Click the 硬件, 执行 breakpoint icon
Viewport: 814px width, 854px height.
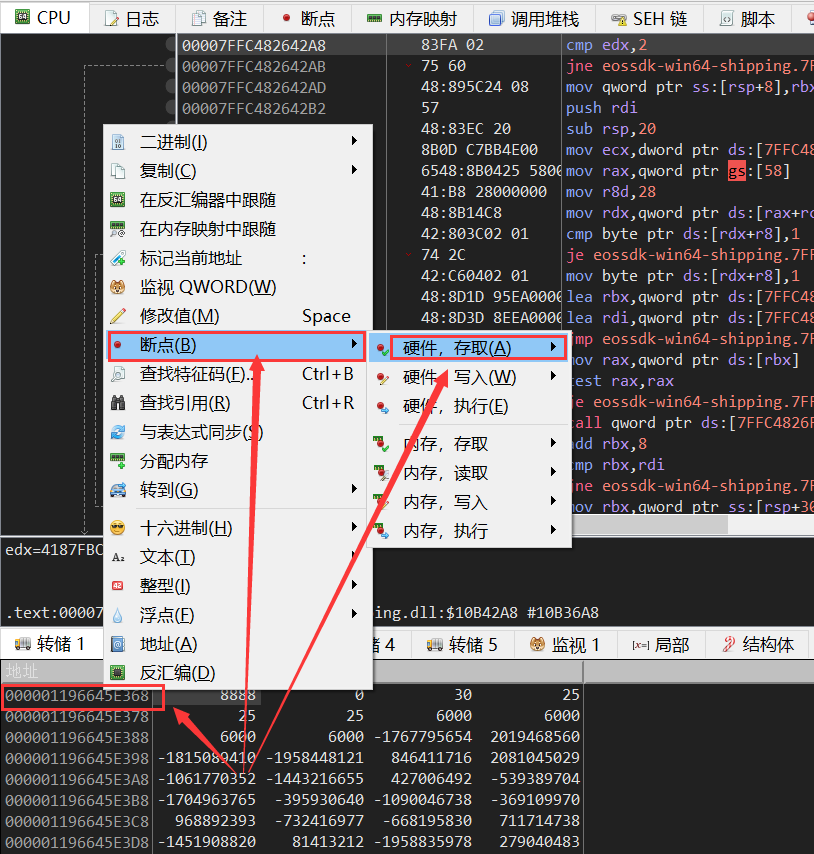coord(383,406)
